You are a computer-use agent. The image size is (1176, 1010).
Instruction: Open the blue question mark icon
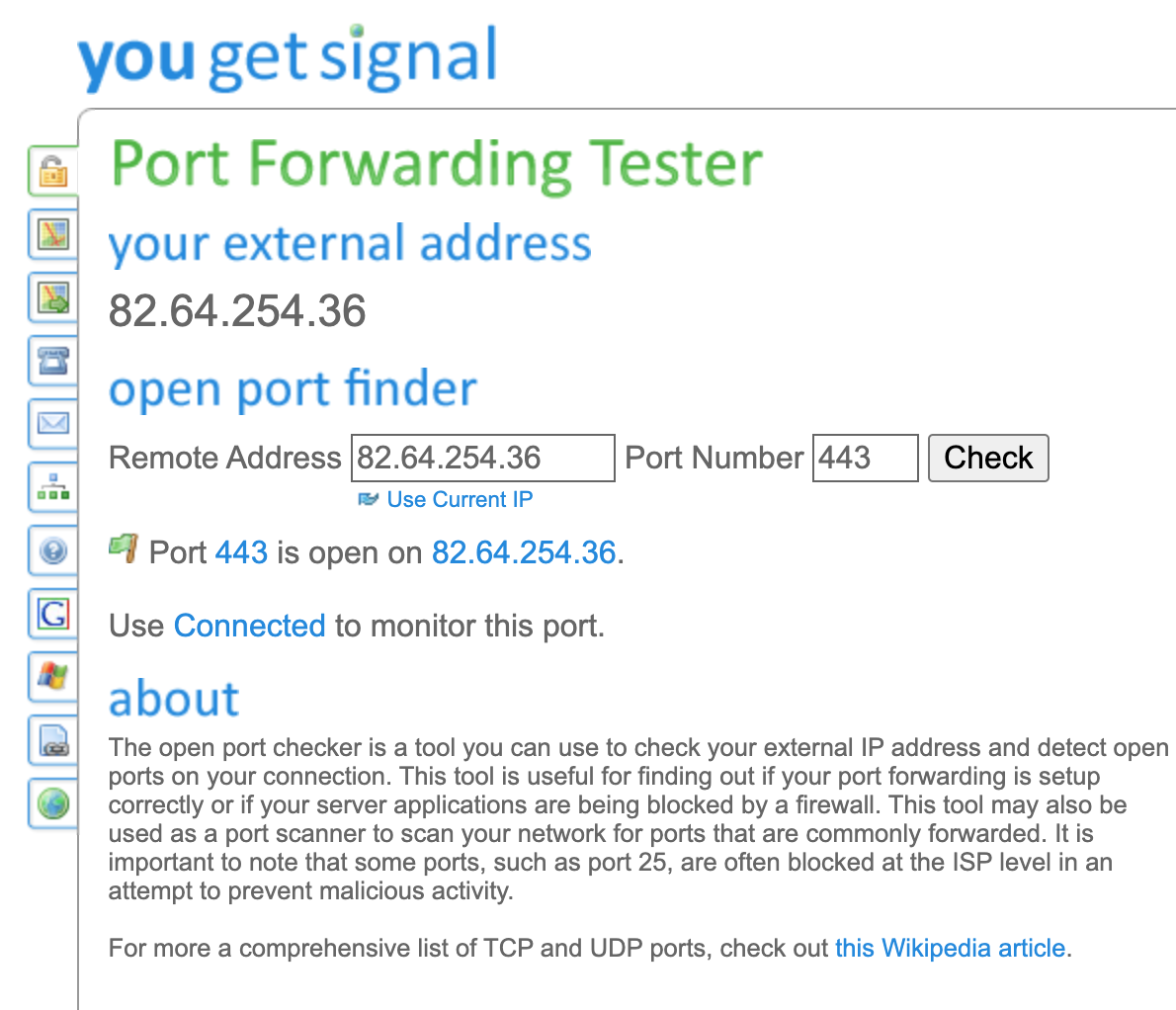tap(53, 550)
